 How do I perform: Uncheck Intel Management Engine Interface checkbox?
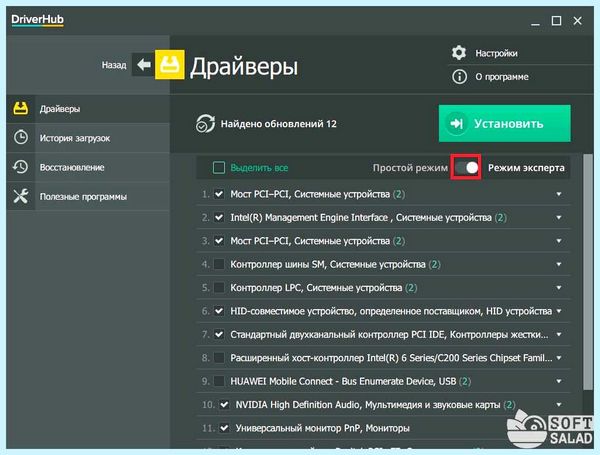pos(219,217)
